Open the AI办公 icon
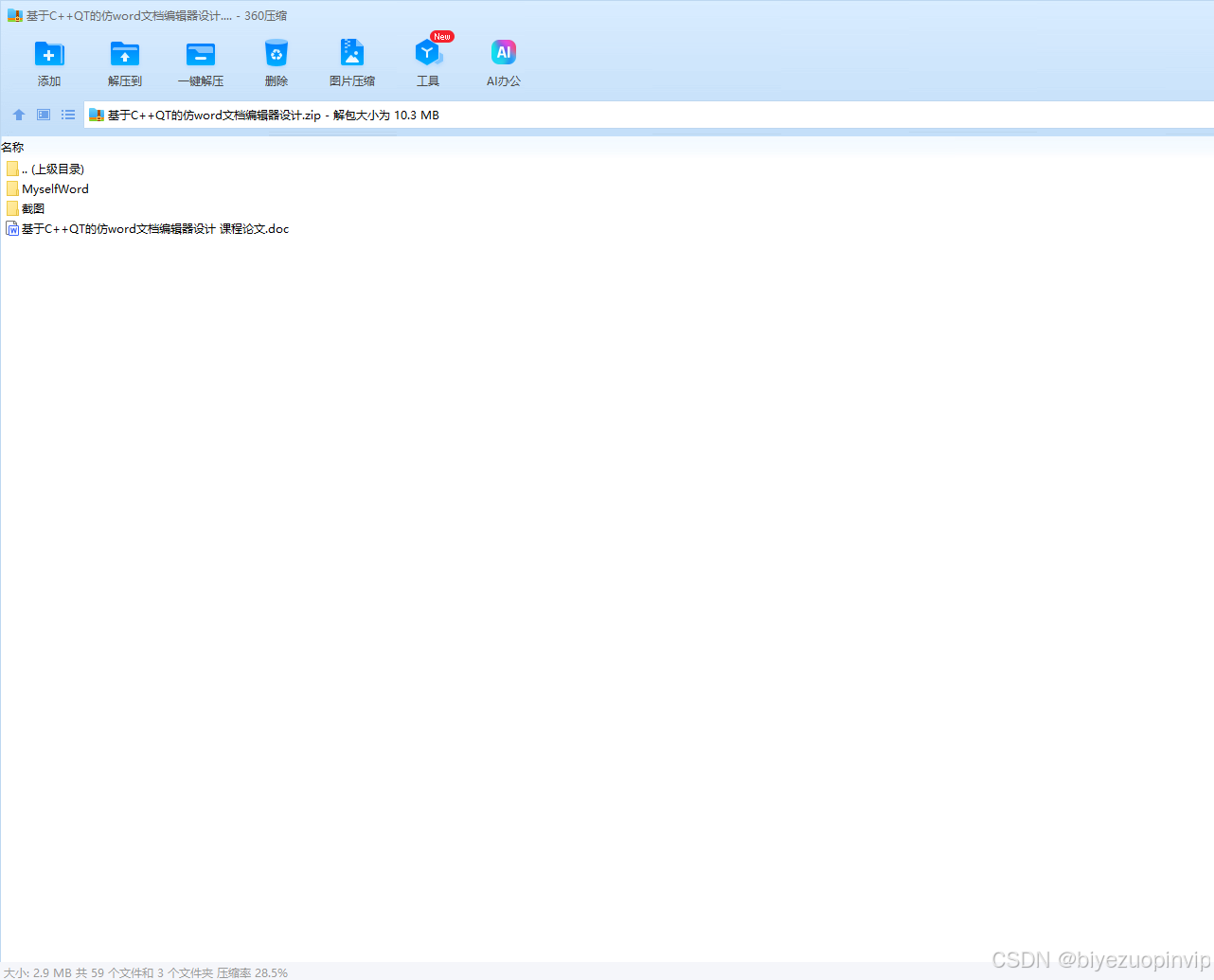Image resolution: width=1214 pixels, height=980 pixels. (x=504, y=52)
